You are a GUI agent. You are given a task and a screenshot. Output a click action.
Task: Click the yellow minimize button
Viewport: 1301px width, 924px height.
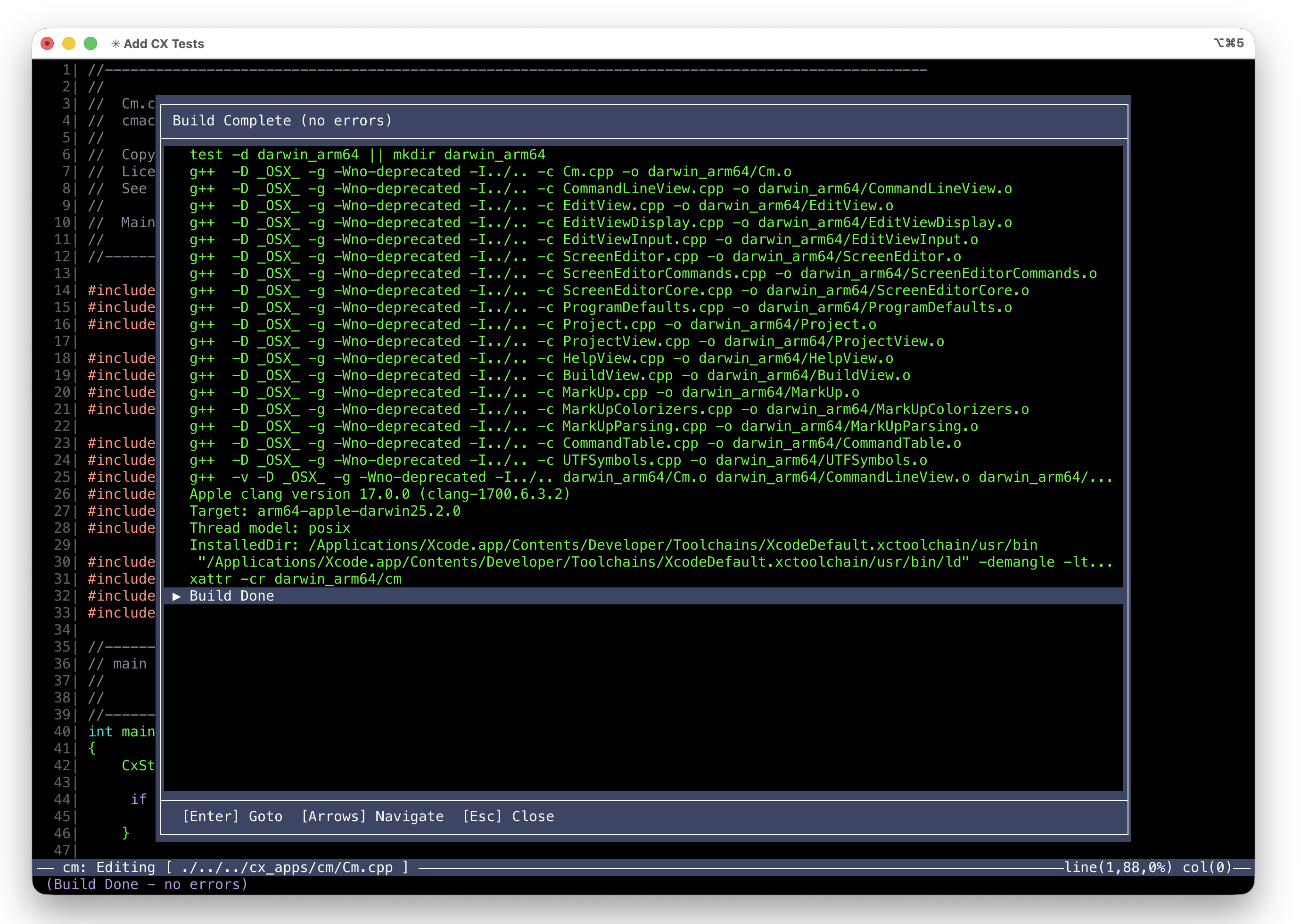(x=69, y=43)
